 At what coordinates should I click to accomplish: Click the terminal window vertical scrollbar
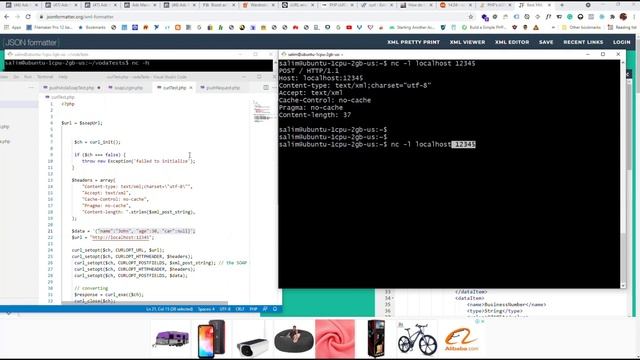point(623,173)
